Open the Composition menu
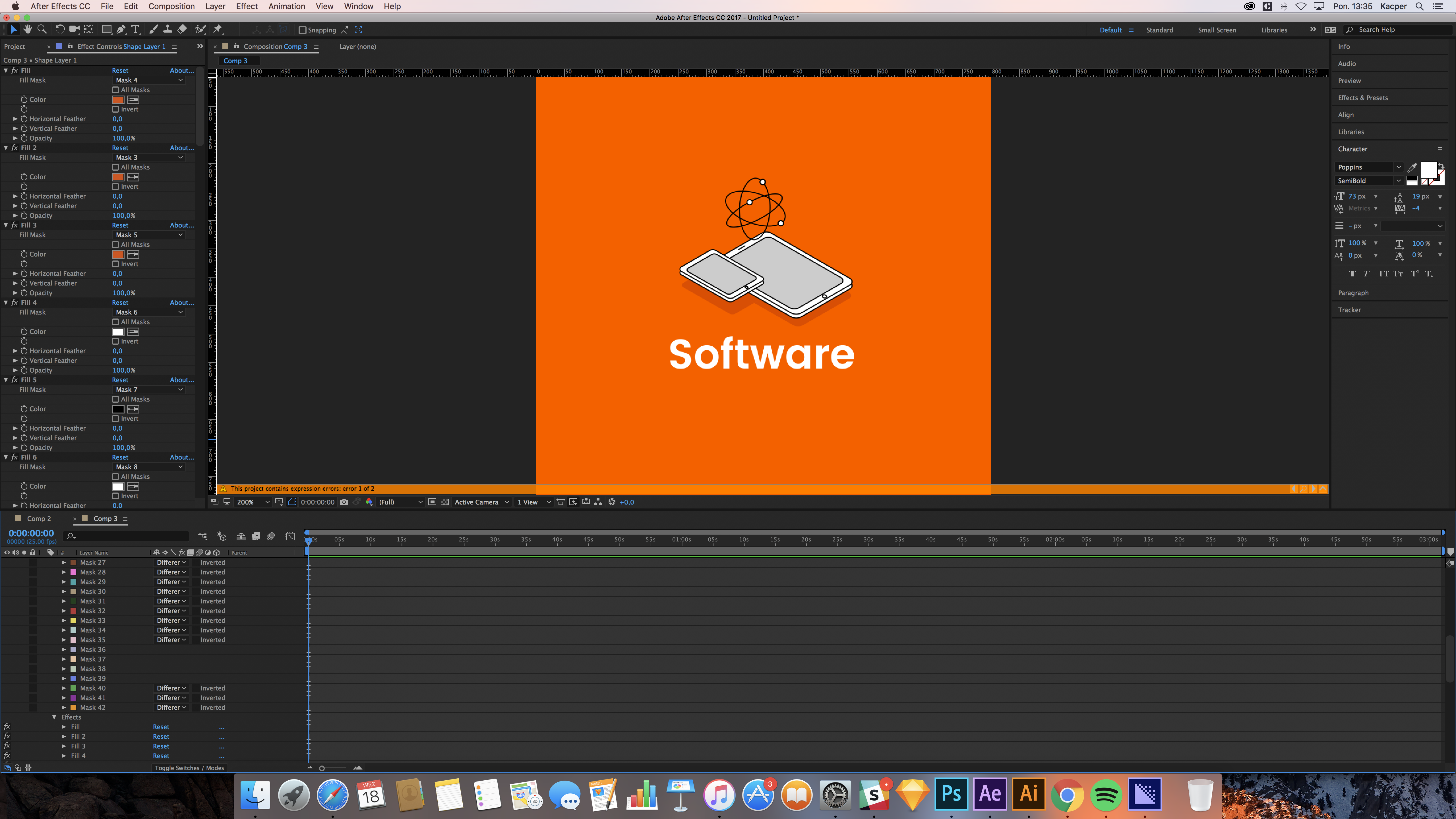The image size is (1456, 819). click(171, 6)
